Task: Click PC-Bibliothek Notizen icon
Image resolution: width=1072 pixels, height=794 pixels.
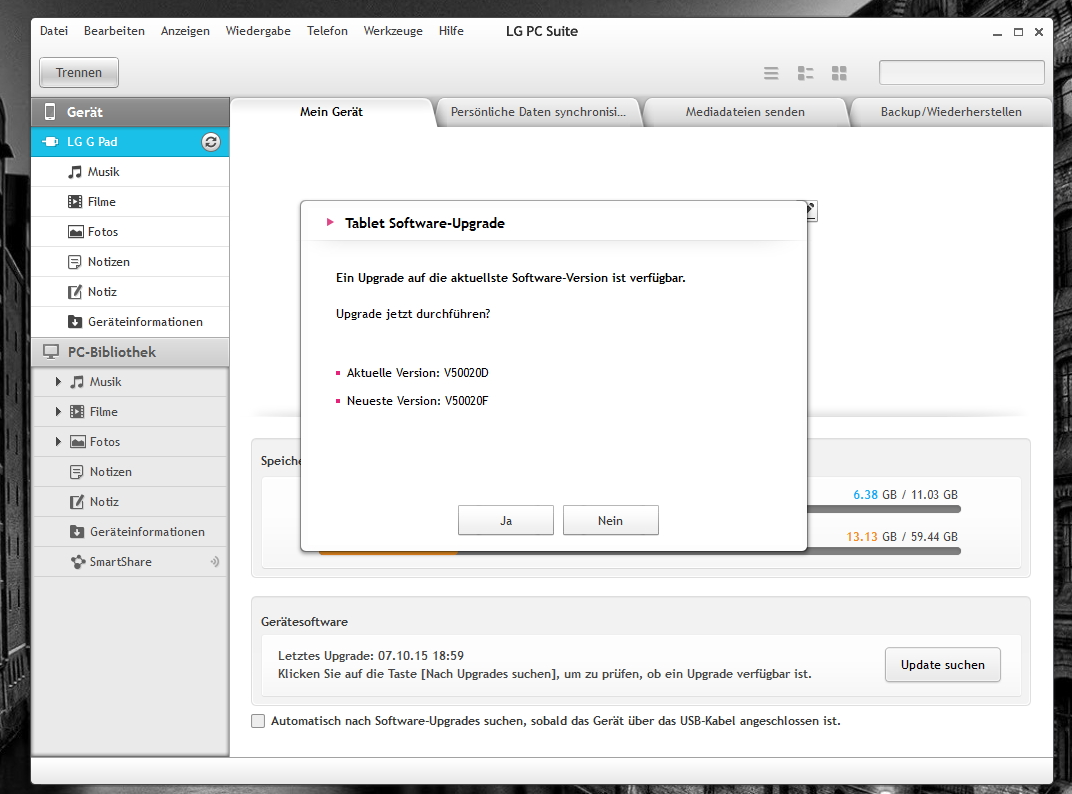Action: tap(77, 472)
